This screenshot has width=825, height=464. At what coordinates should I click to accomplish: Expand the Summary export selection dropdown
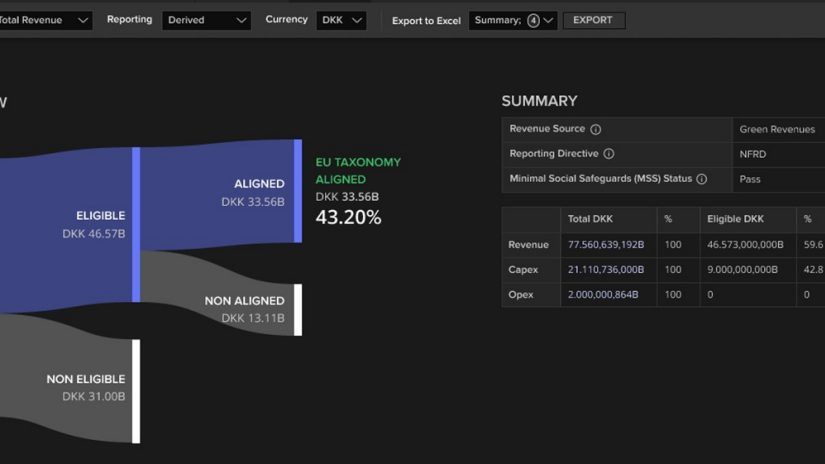click(x=548, y=20)
